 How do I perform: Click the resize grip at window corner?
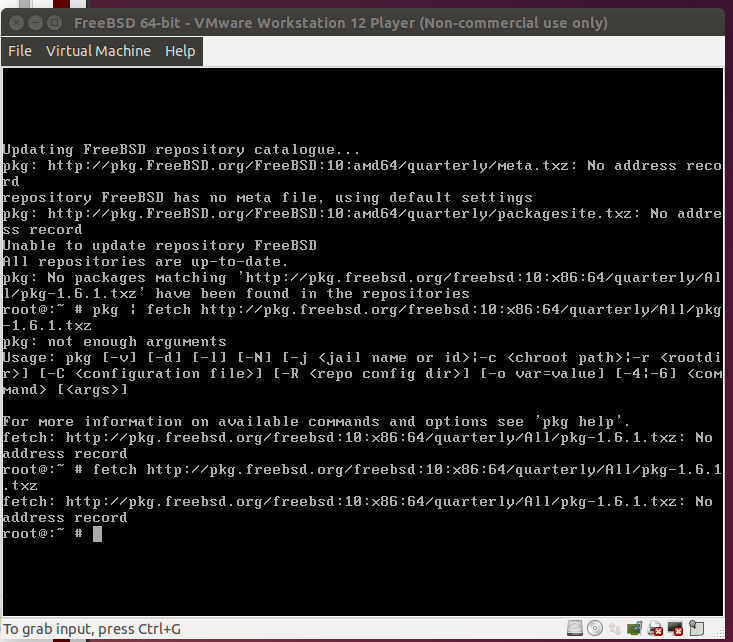719,635
